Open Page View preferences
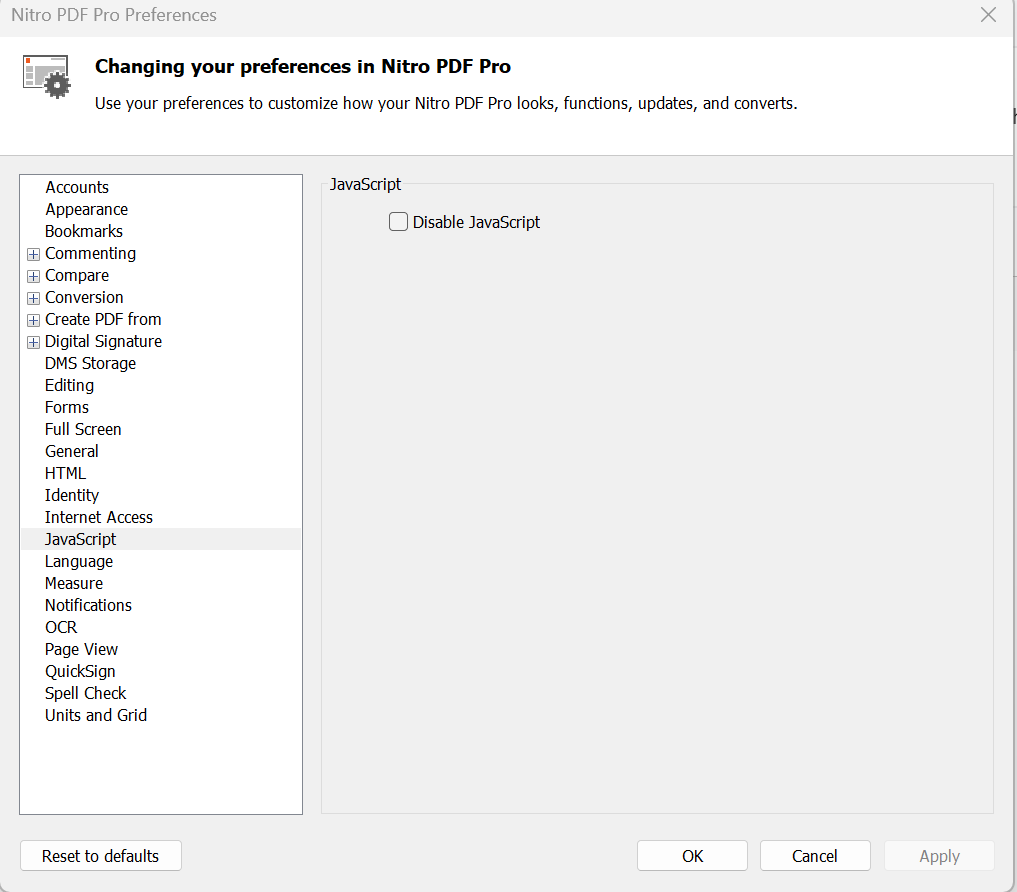This screenshot has width=1017, height=892. point(81,650)
